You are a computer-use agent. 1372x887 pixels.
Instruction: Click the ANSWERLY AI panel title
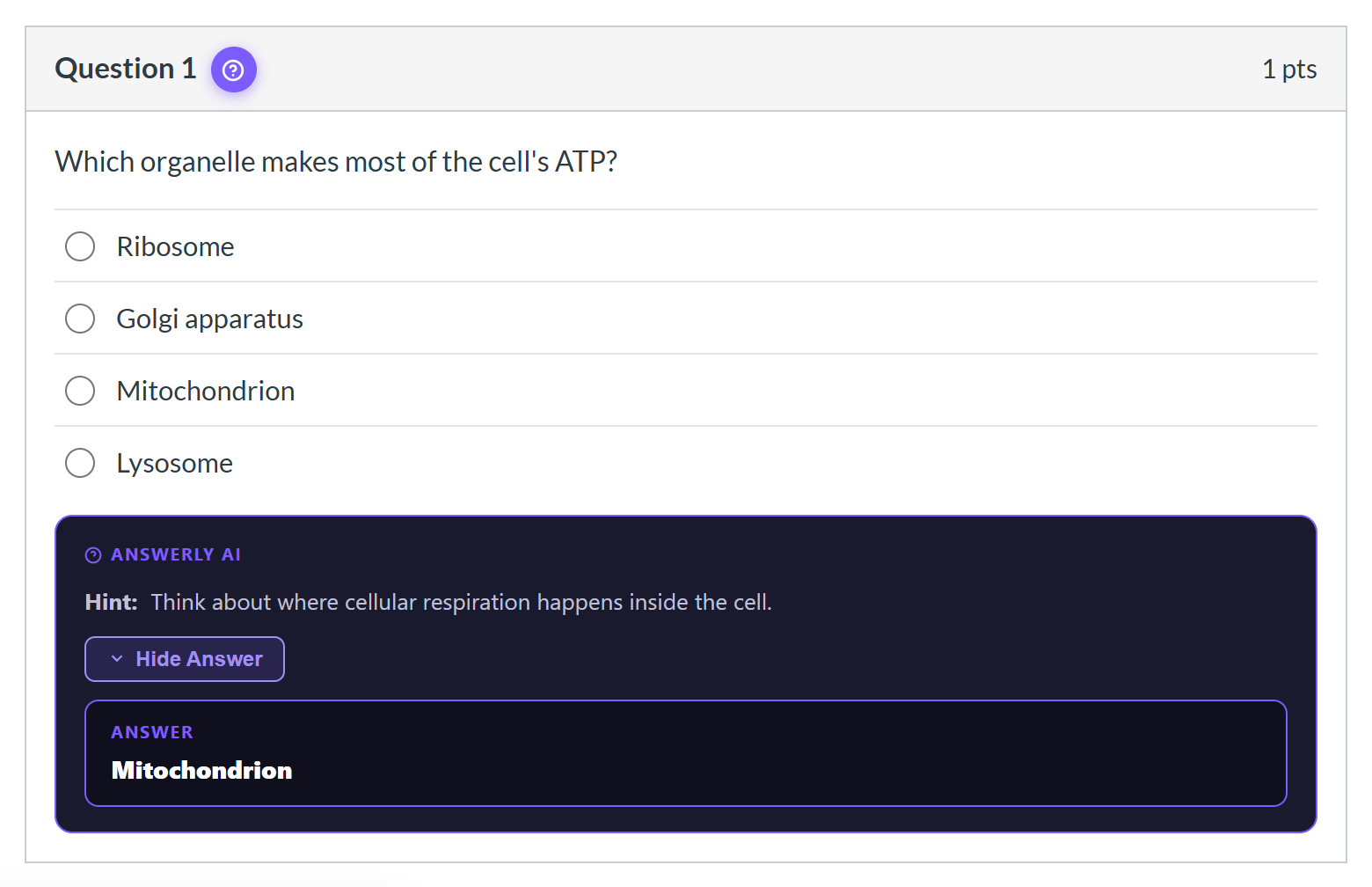coord(176,555)
